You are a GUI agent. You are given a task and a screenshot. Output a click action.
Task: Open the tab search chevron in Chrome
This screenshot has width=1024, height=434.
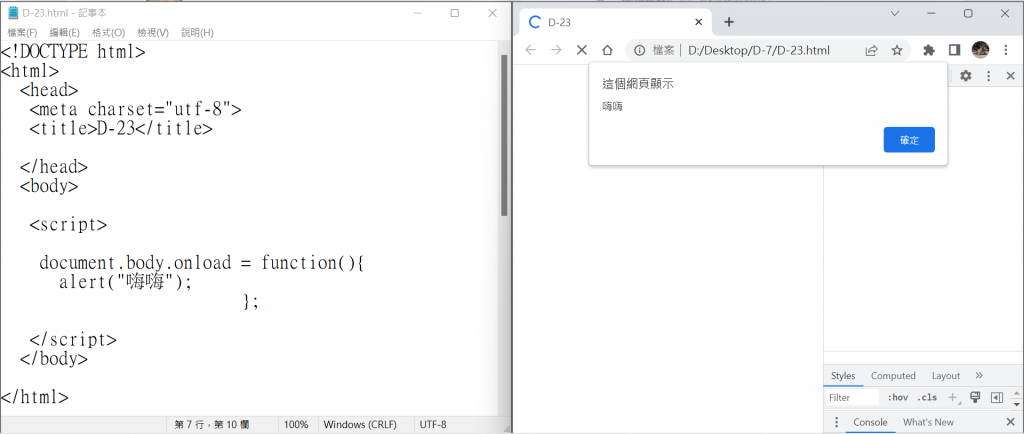tap(895, 13)
